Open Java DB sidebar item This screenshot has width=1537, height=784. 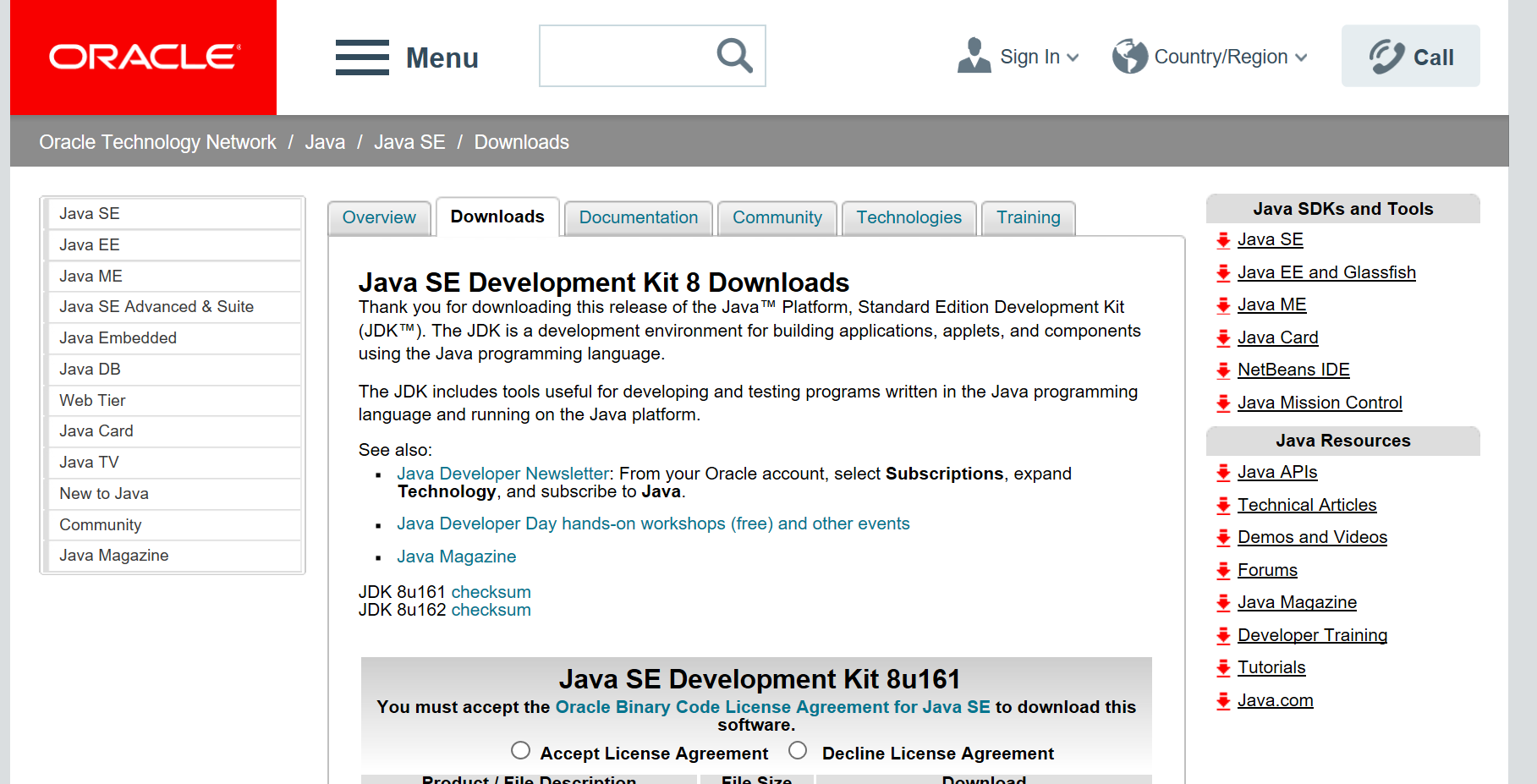(174, 370)
